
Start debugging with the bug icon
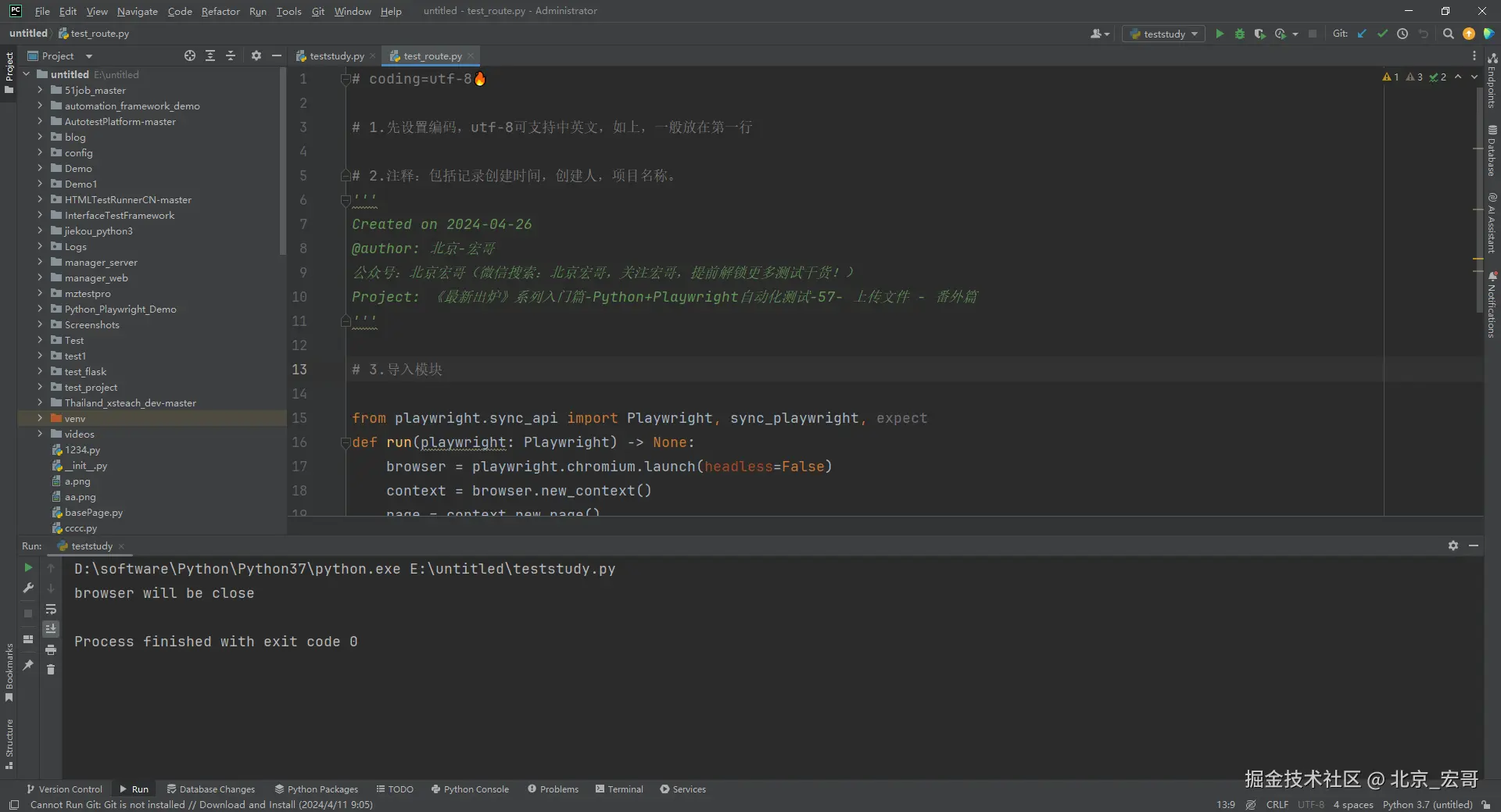point(1240,34)
